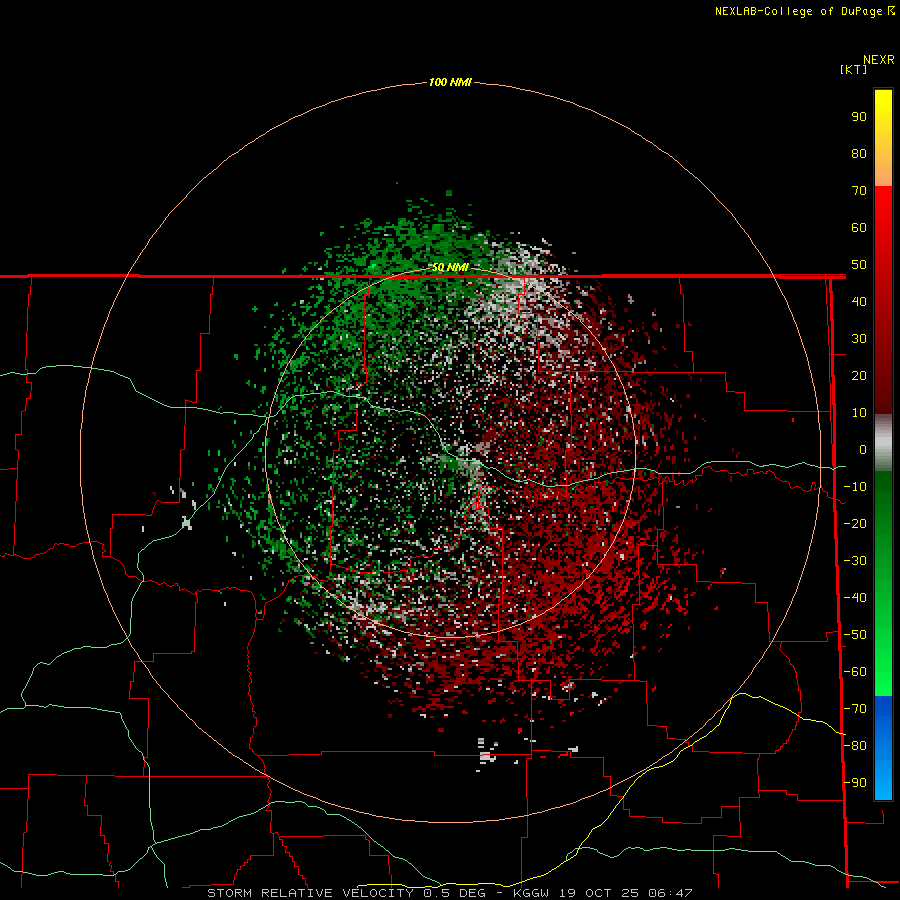The image size is (900, 900).
Task: Click the NEXR label above the color scale
Action: click(x=879, y=60)
